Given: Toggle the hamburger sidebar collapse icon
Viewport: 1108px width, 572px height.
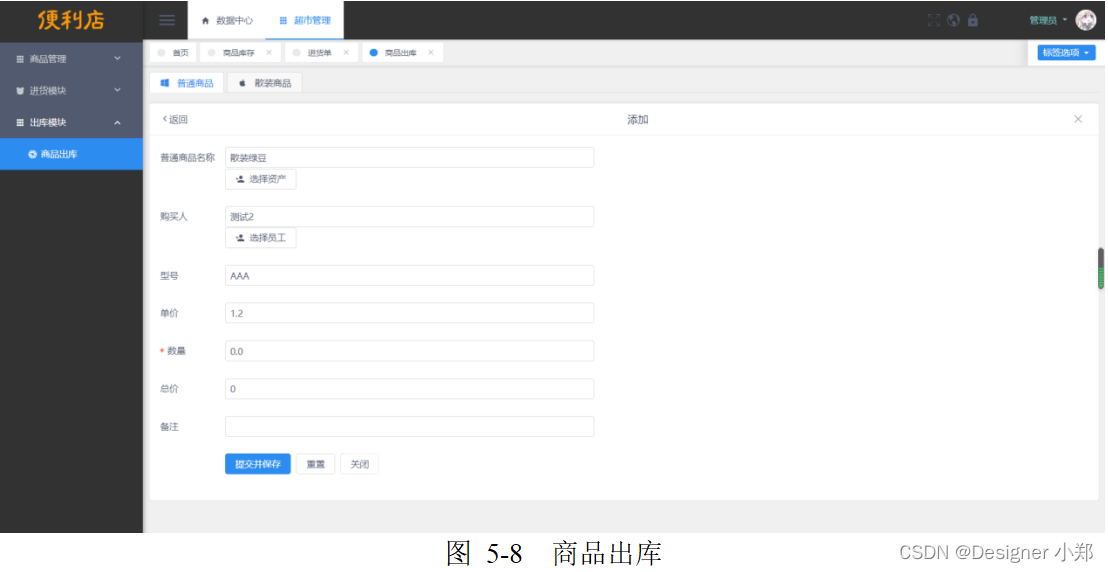Looking at the screenshot, I should (x=167, y=20).
